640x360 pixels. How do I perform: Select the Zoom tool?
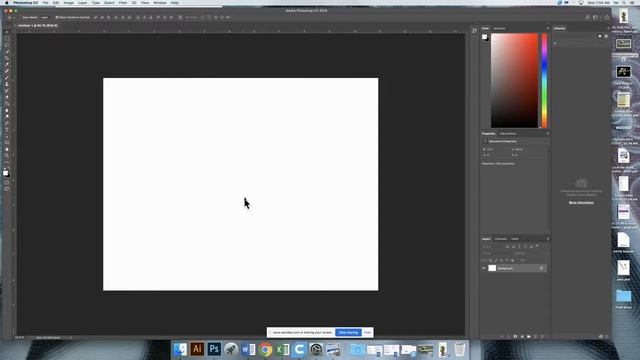(x=7, y=156)
